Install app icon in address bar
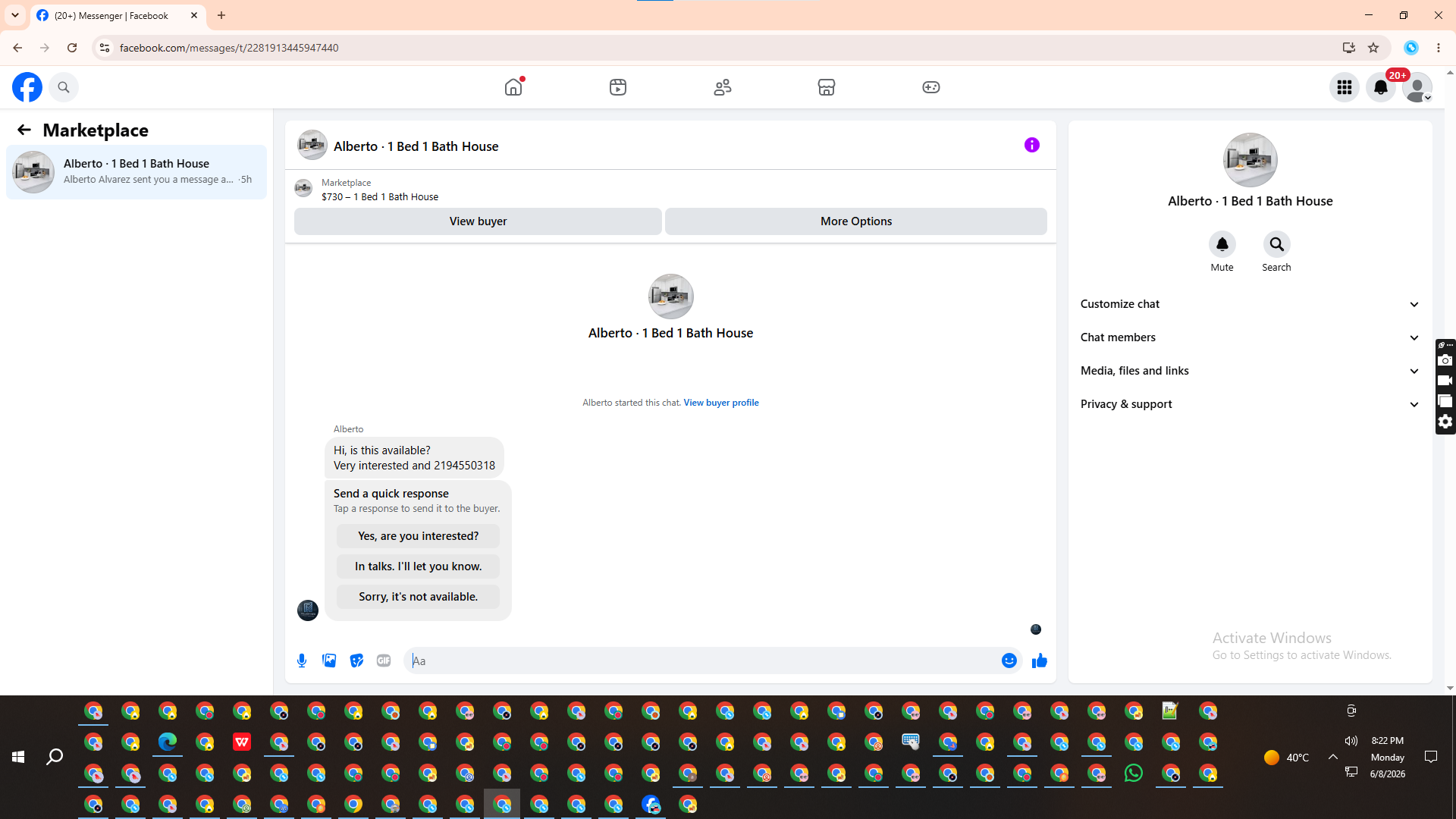Viewport: 1456px width, 819px height. tap(1348, 48)
